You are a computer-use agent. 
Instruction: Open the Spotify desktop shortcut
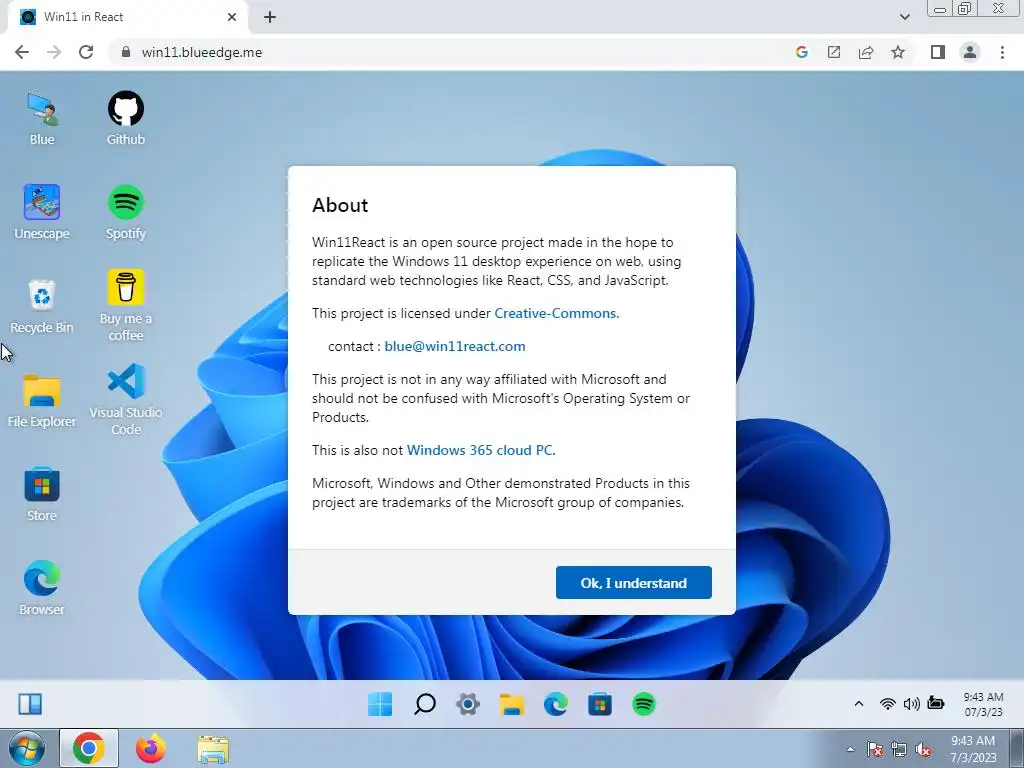pos(125,212)
